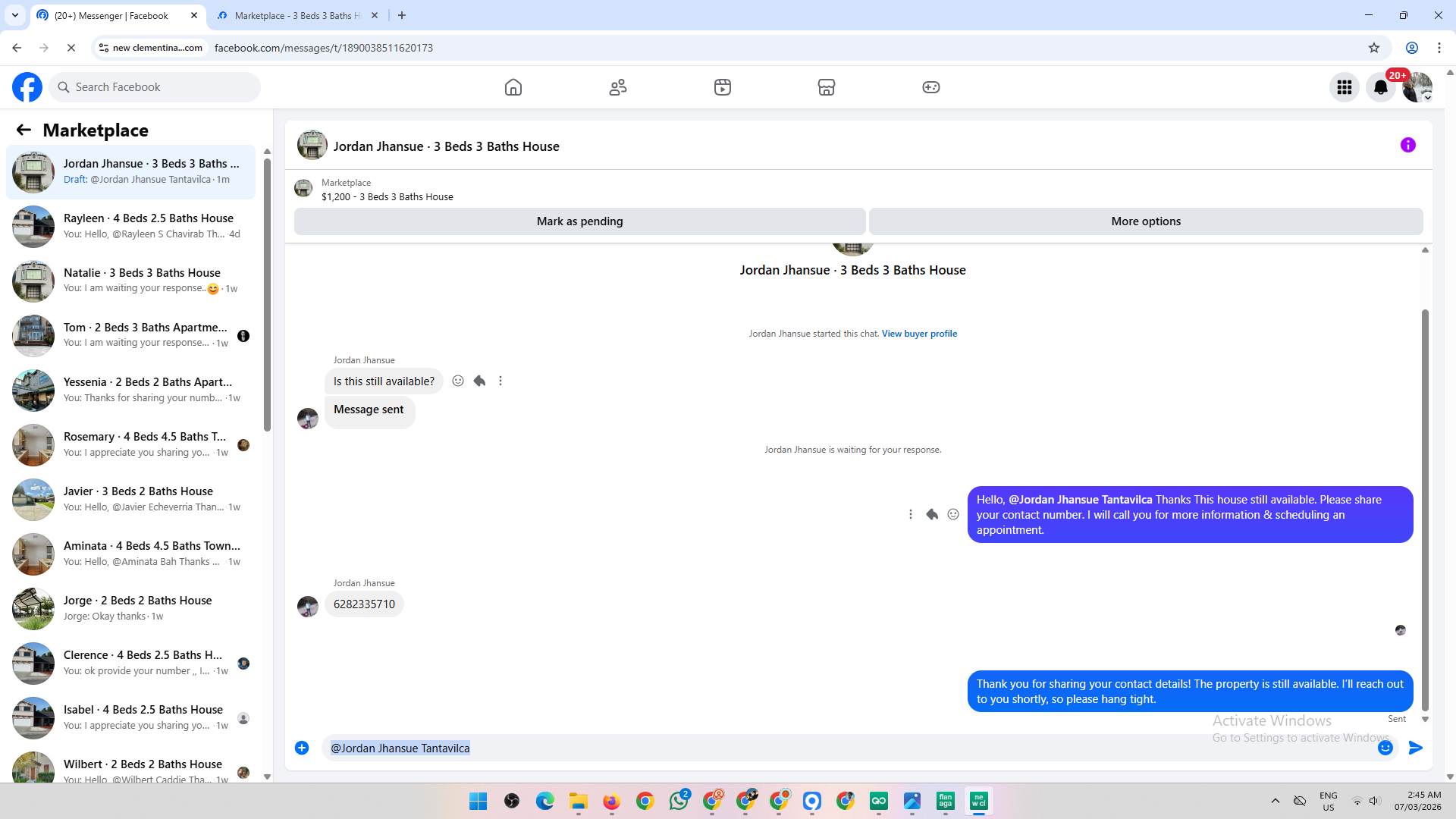Open emoji picker in message box
This screenshot has width=1456, height=819.
[x=1385, y=748]
